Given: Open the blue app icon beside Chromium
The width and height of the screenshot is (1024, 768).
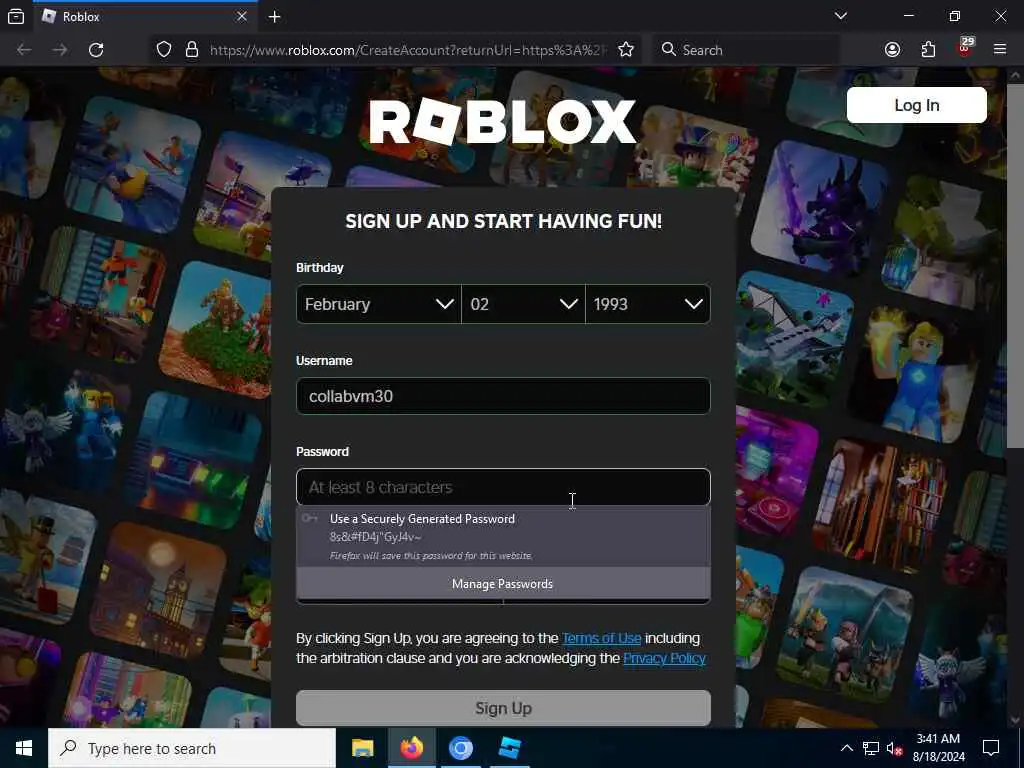Looking at the screenshot, I should pyautogui.click(x=509, y=748).
